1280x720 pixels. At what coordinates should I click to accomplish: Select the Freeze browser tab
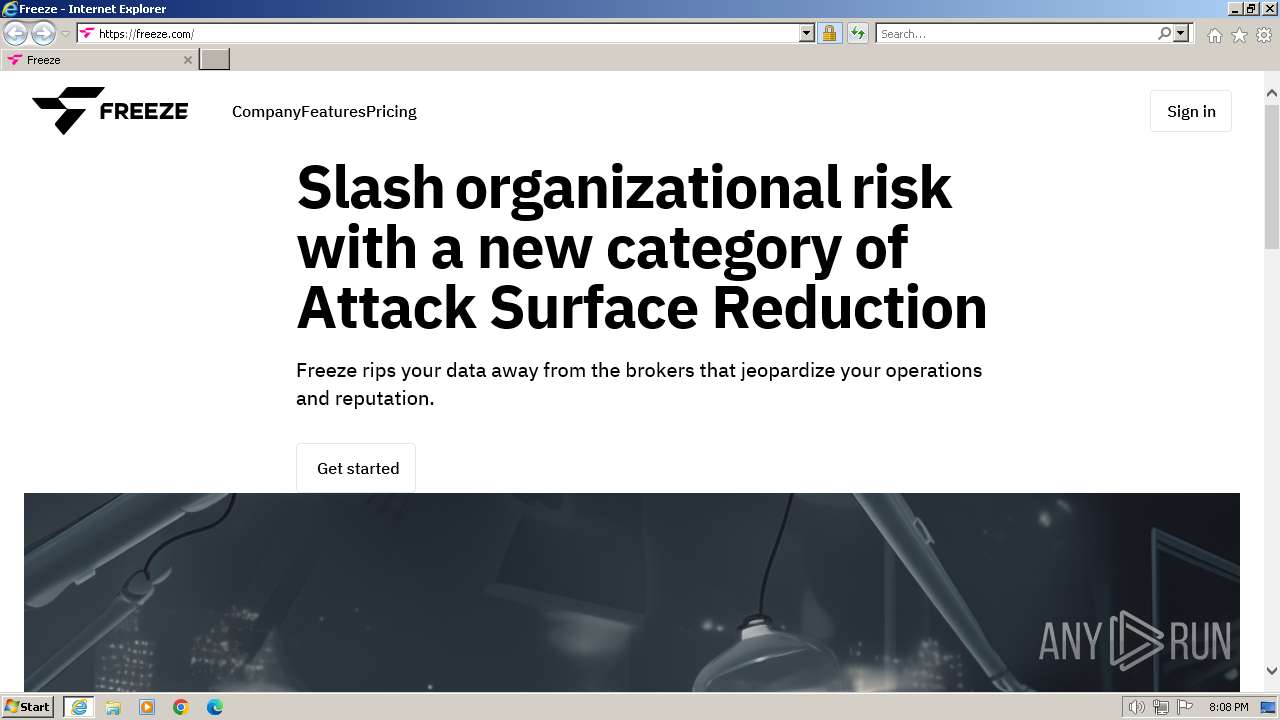pos(98,60)
